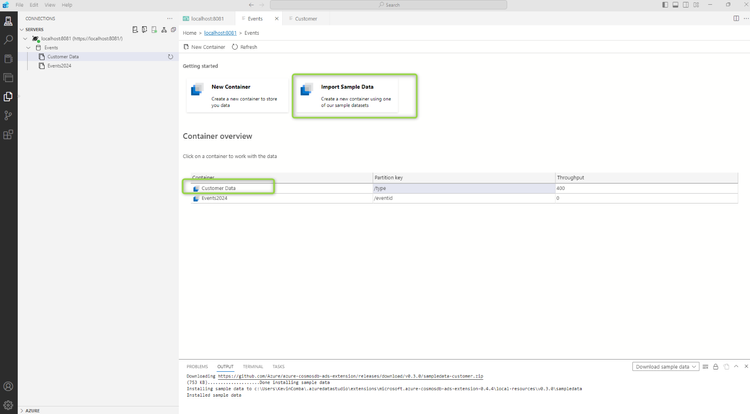Select the Events2024 container row
750x414 pixels.
[x=464, y=198]
